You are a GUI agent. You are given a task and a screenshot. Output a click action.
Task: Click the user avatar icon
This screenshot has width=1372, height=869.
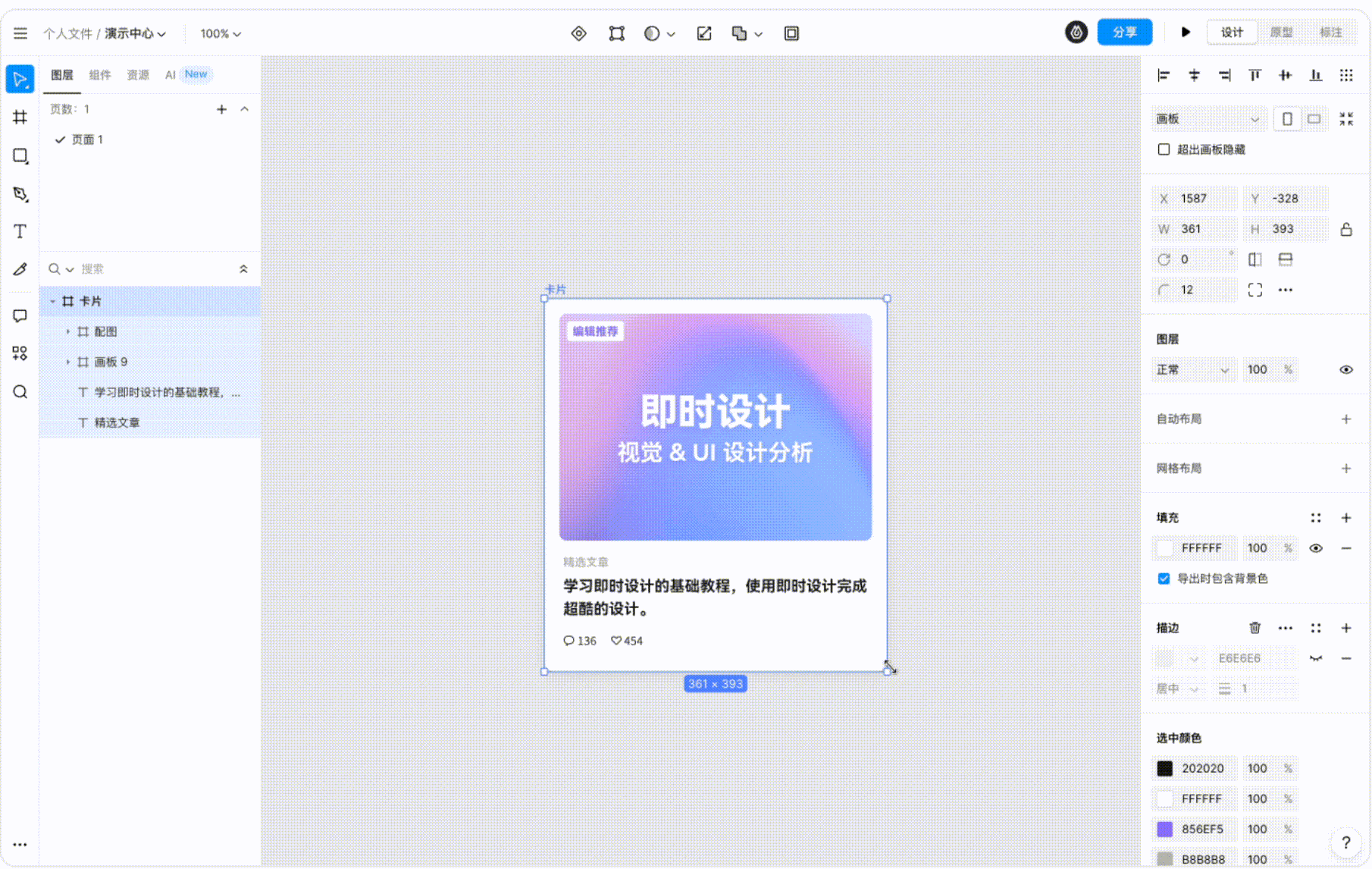(1076, 32)
